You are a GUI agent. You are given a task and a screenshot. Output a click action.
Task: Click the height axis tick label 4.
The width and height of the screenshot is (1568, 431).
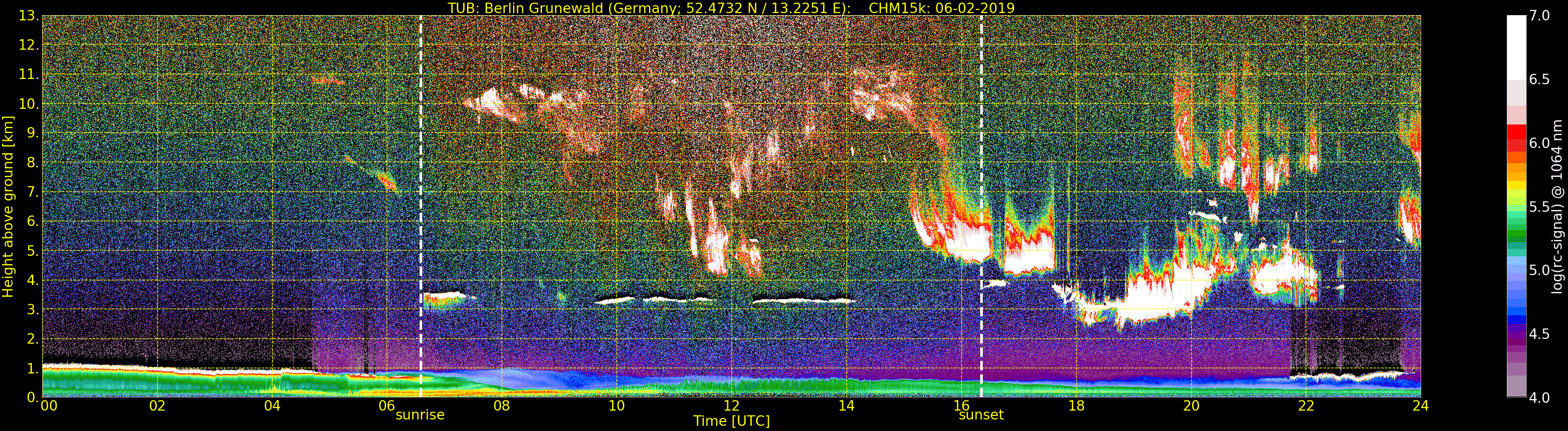[33, 280]
